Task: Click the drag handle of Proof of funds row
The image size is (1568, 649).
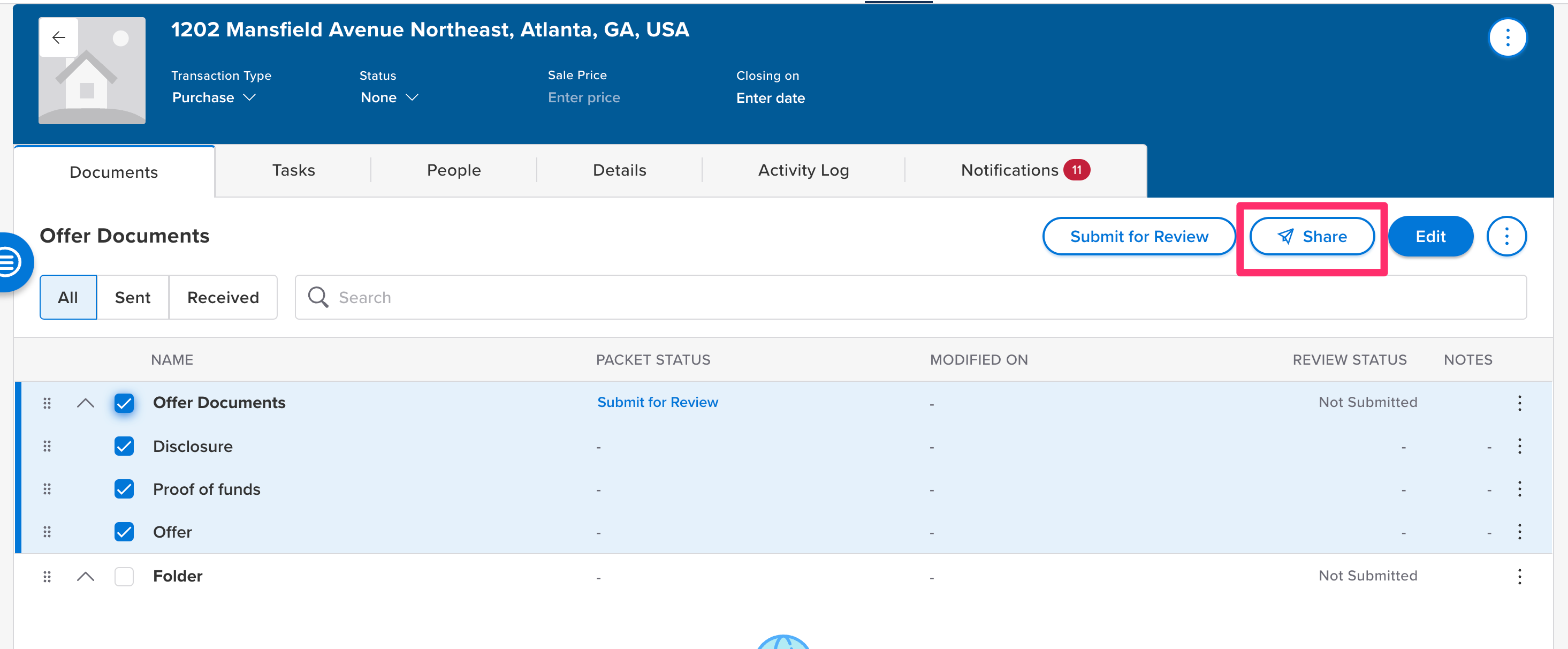Action: coord(47,489)
